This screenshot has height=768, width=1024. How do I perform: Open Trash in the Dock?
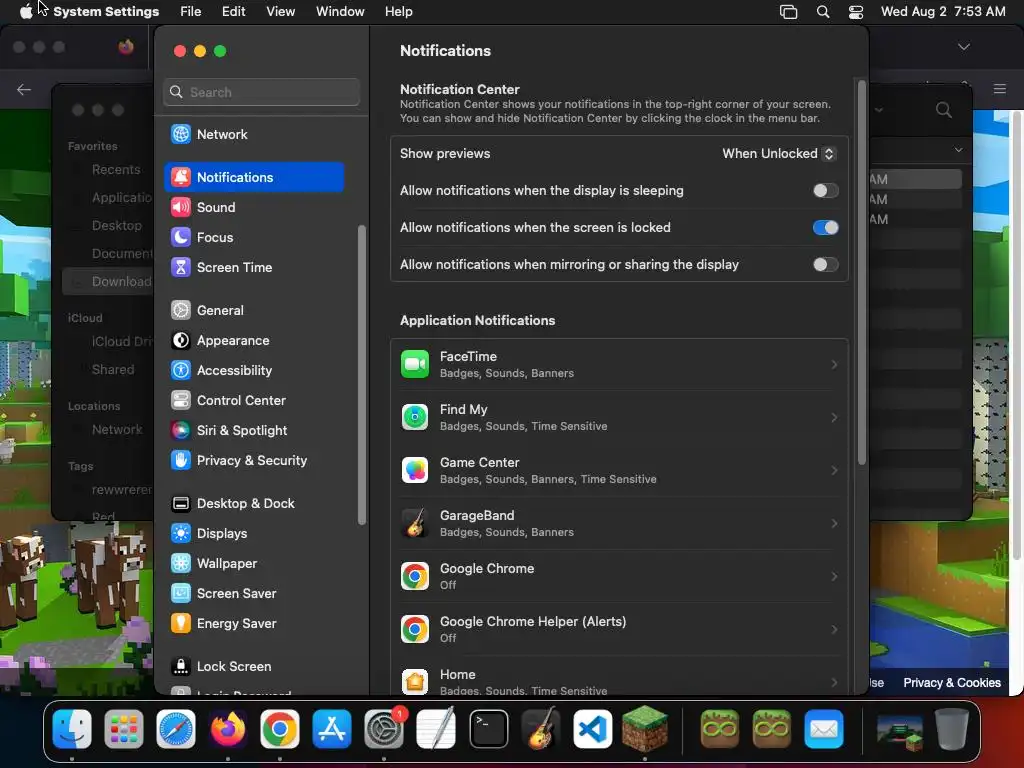click(x=952, y=729)
